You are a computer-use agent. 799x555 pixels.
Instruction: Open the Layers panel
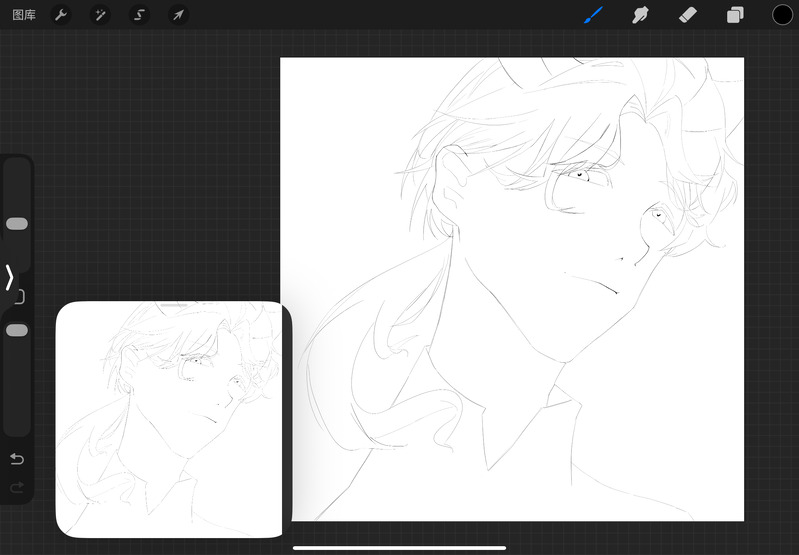735,15
